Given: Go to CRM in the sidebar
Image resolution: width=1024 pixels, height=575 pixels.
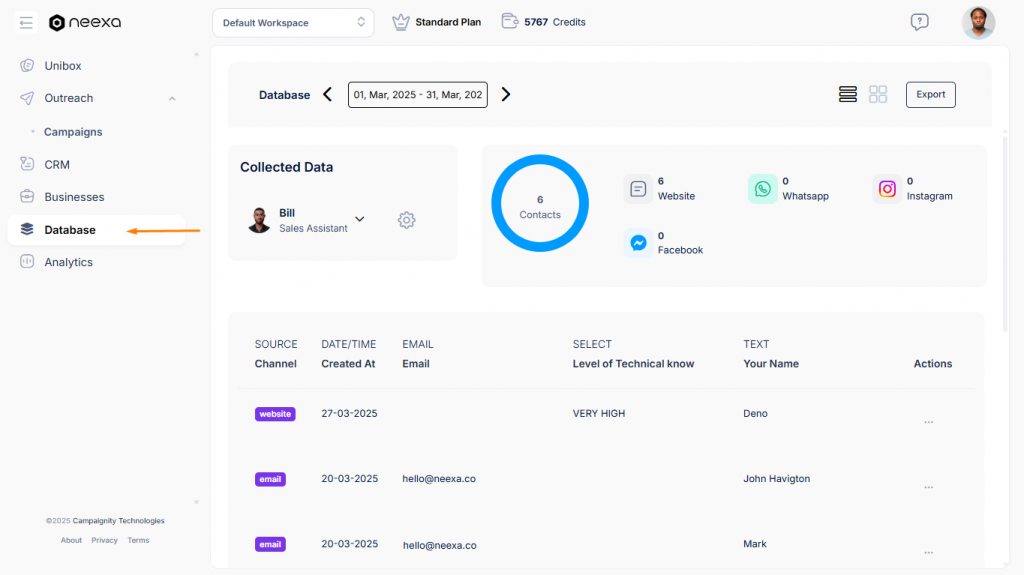Looking at the screenshot, I should pos(57,164).
